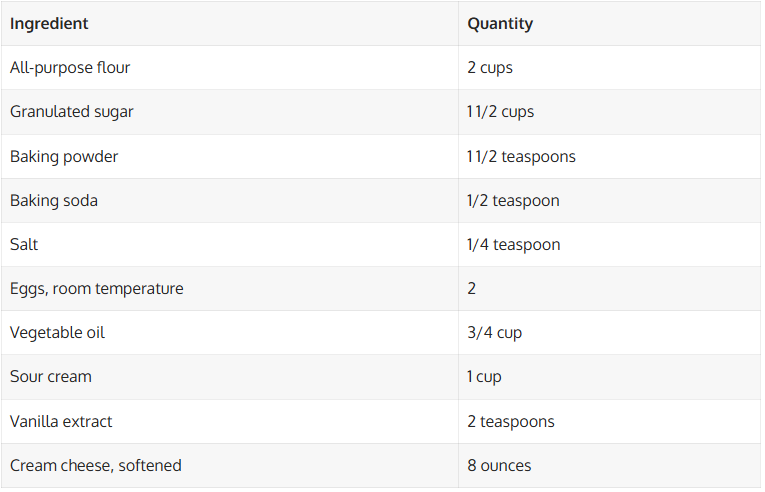Click the Quantity column header
This screenshot has height=492, width=765.
500,23
